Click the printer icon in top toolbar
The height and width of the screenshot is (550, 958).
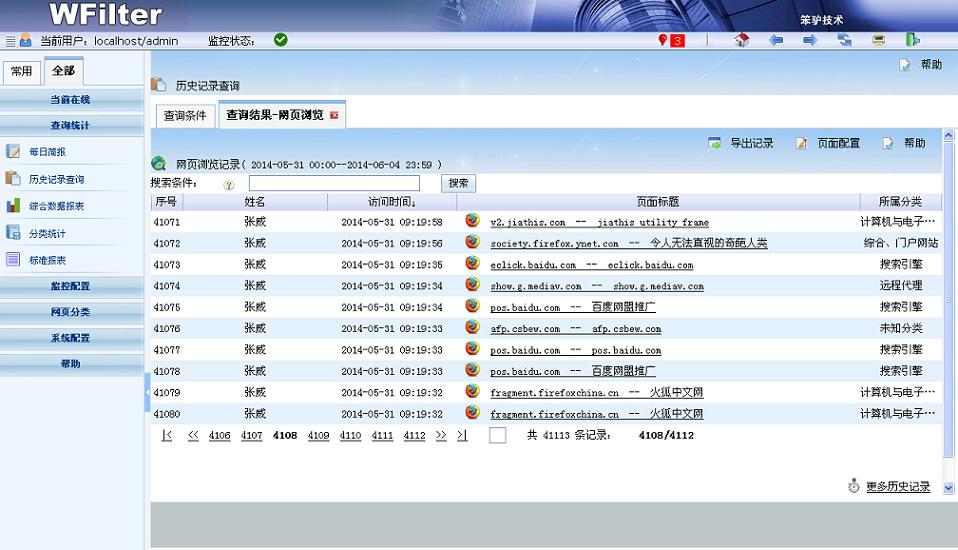(x=878, y=41)
